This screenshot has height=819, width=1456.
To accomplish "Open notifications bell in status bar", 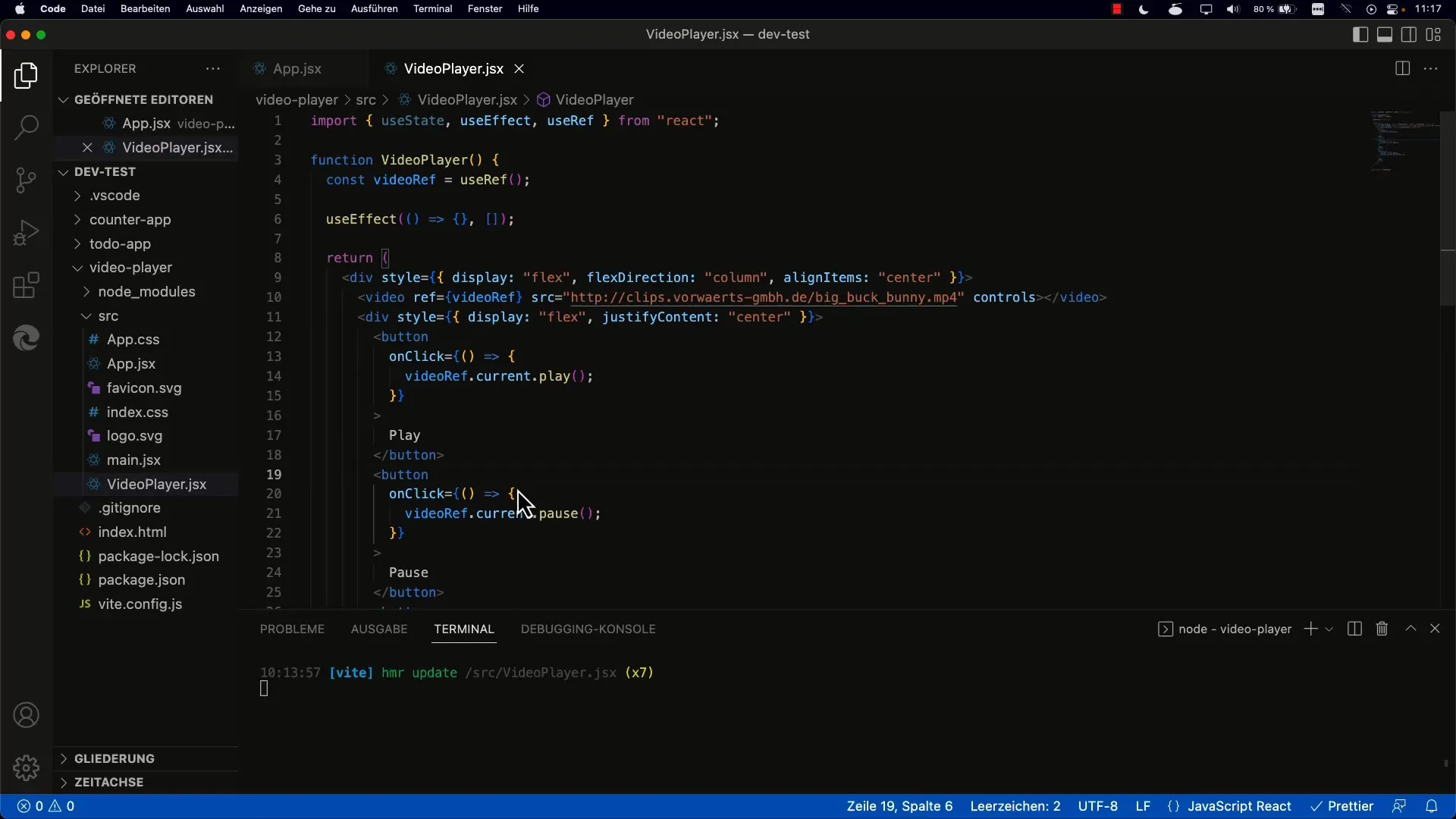I will coord(1432,806).
